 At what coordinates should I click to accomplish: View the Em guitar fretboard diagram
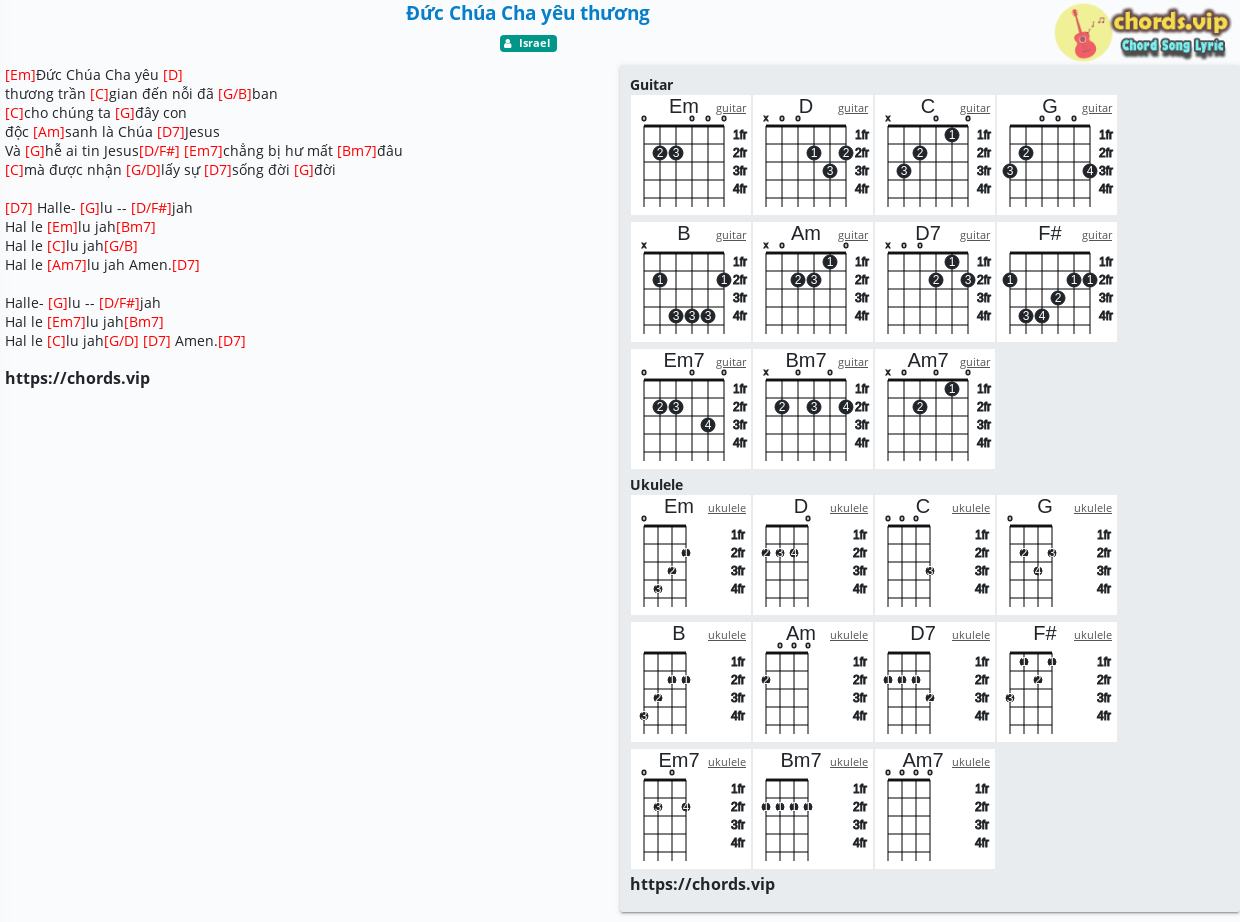[x=691, y=155]
